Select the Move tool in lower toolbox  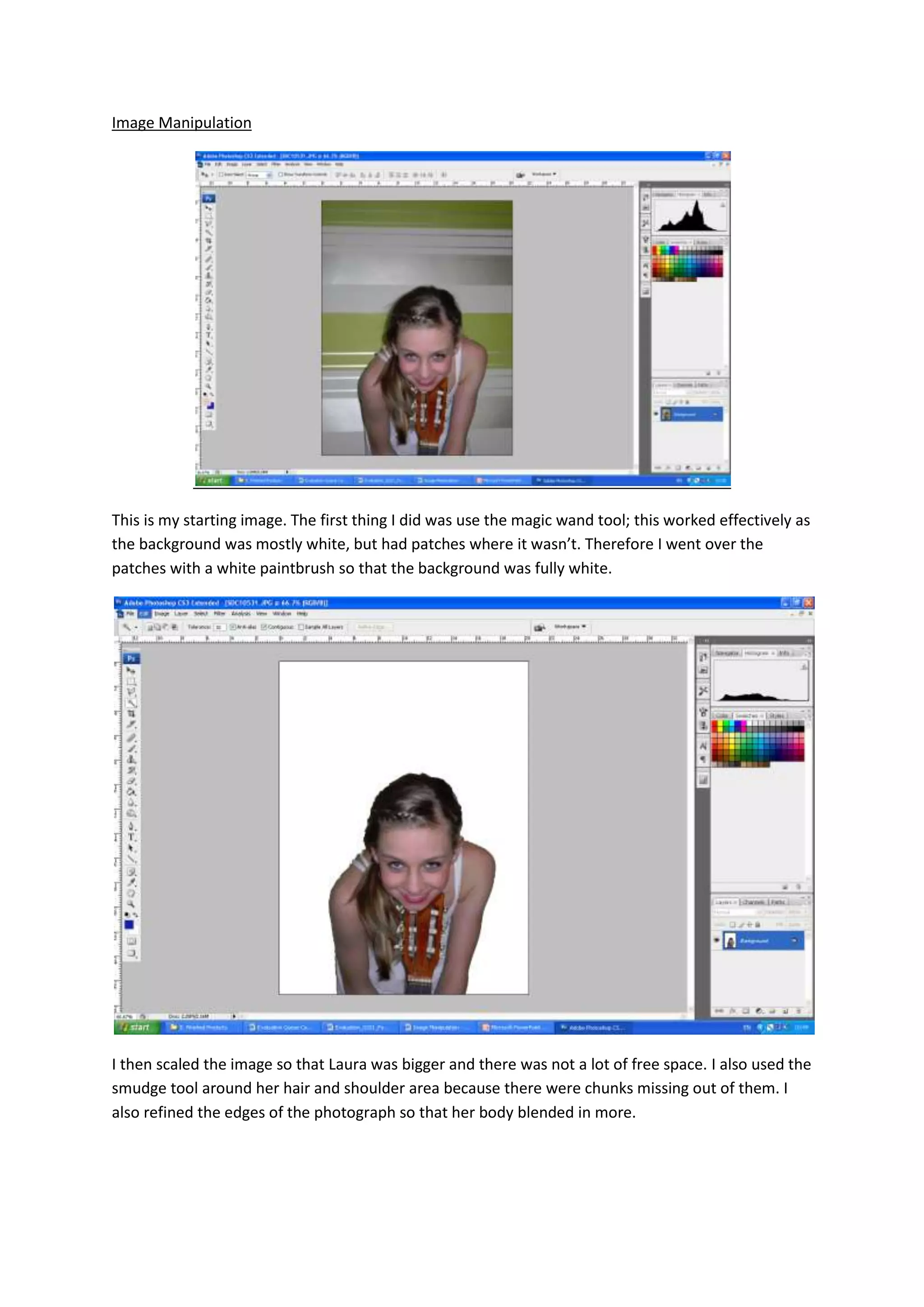coord(131,671)
